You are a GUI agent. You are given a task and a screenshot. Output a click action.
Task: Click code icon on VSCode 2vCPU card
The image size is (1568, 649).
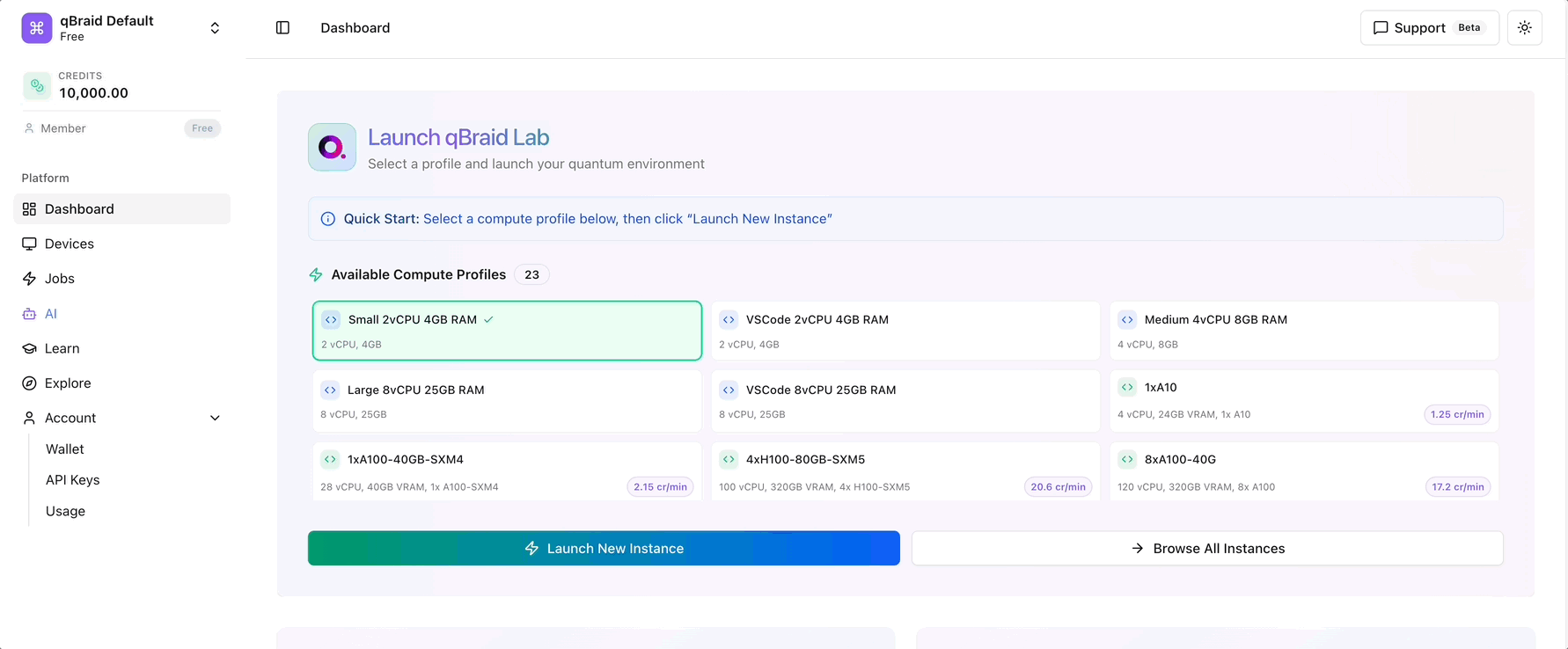729,320
